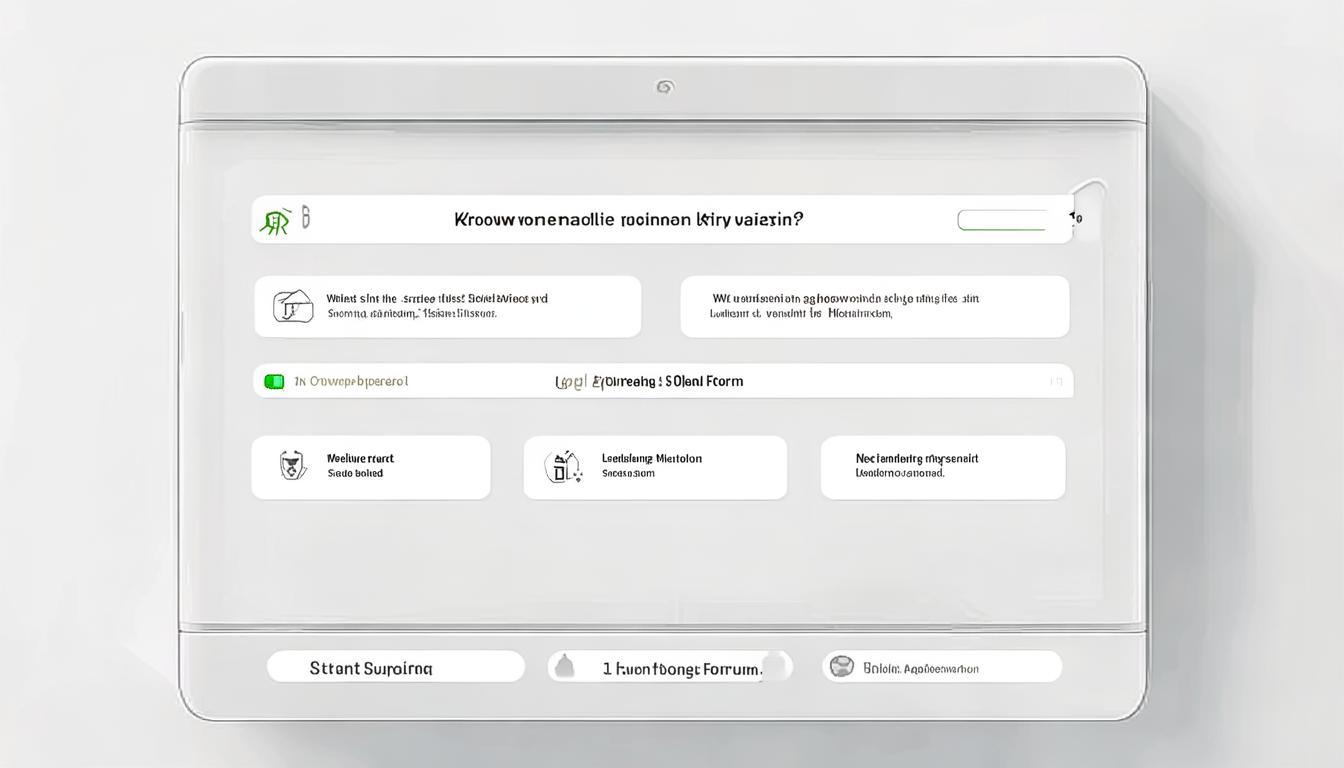Click the Krouw header question text
This screenshot has width=1344, height=768.
pyautogui.click(x=628, y=219)
